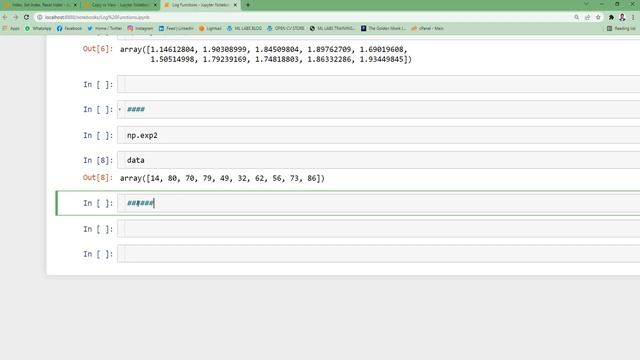
Task: Open the Chrome profile avatar
Action: [x=622, y=17]
